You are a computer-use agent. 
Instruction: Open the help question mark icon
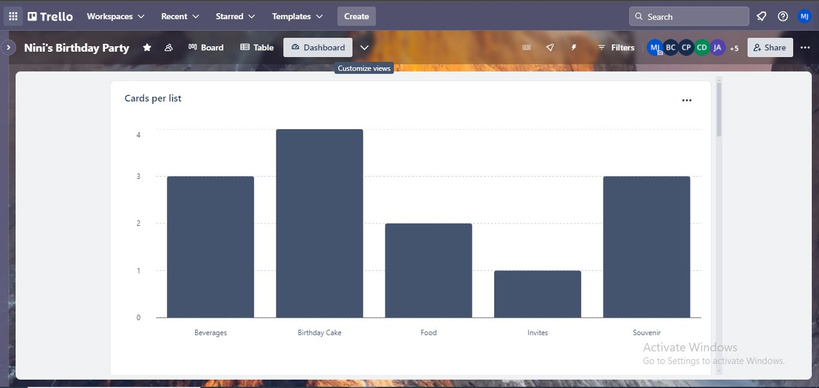782,16
